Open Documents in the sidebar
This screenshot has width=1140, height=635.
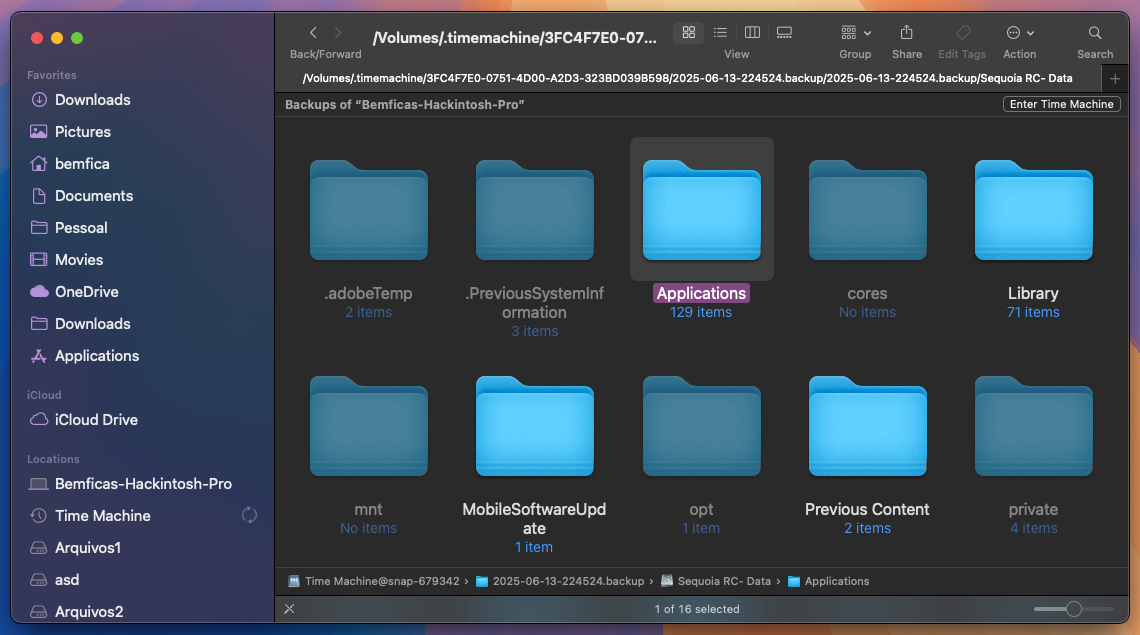(x=81, y=196)
